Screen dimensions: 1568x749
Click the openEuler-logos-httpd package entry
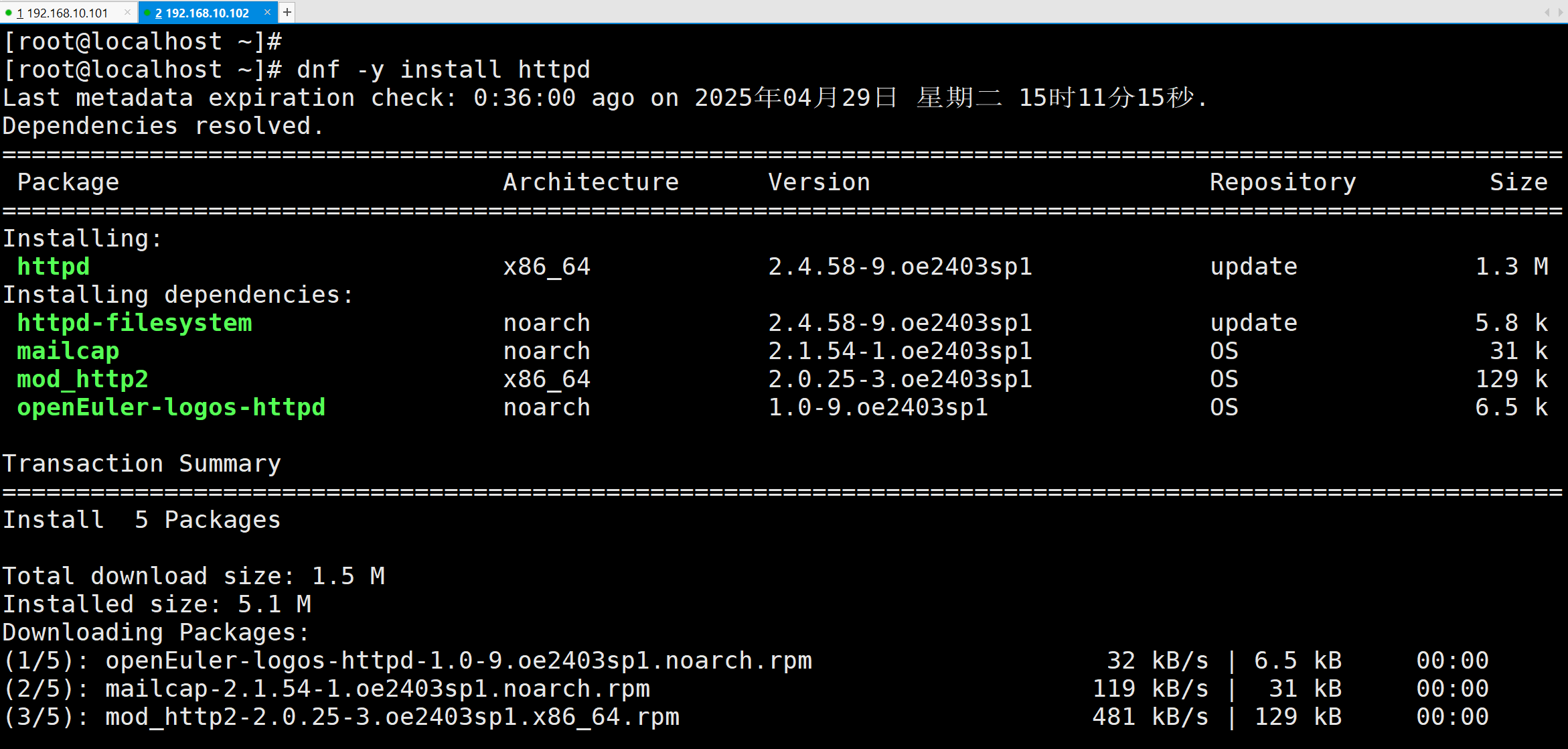click(x=171, y=407)
